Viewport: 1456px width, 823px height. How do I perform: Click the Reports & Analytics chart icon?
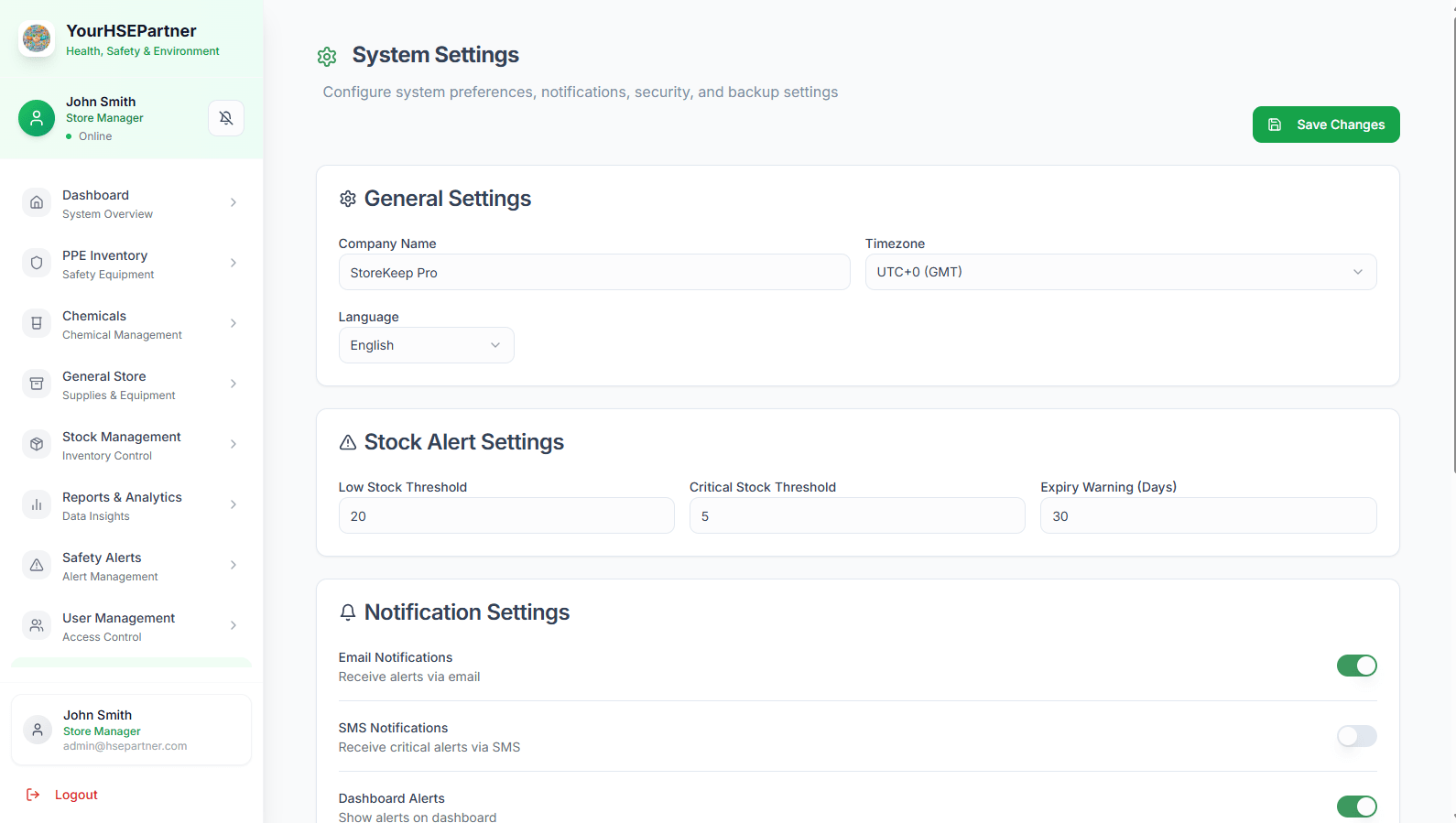(x=37, y=504)
